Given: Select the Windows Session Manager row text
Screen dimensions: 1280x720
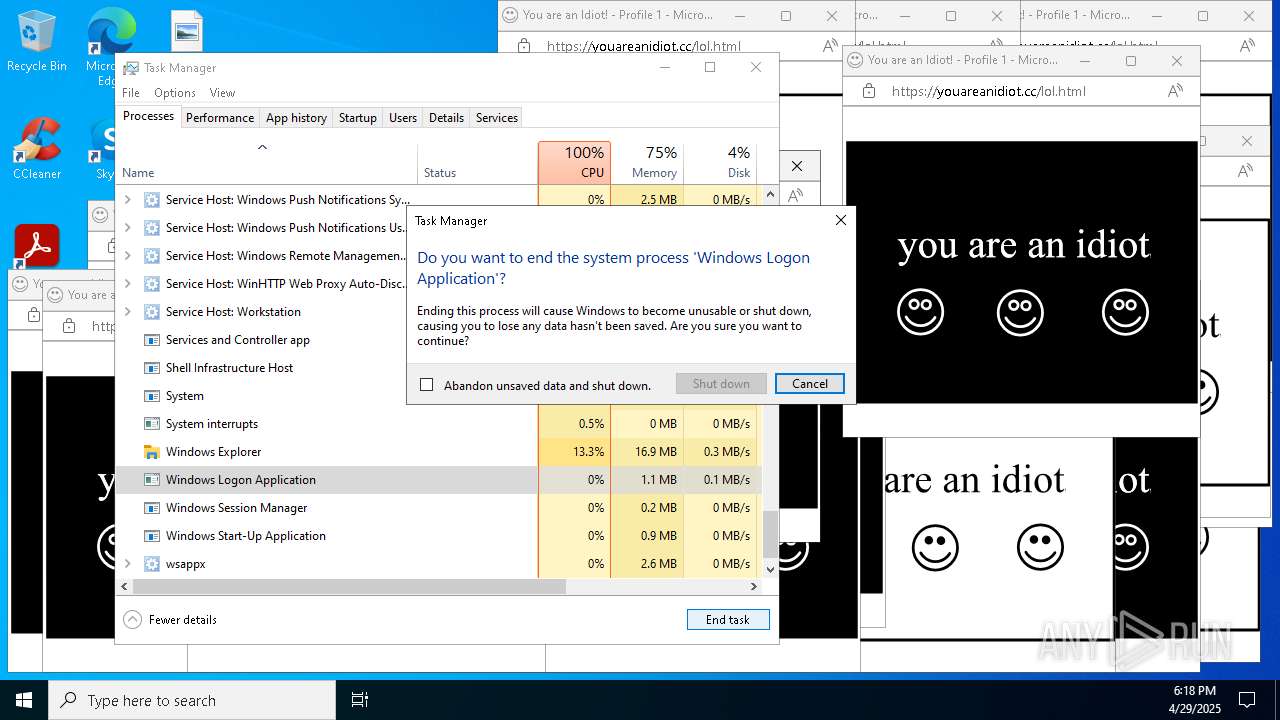Looking at the screenshot, I should 237,508.
